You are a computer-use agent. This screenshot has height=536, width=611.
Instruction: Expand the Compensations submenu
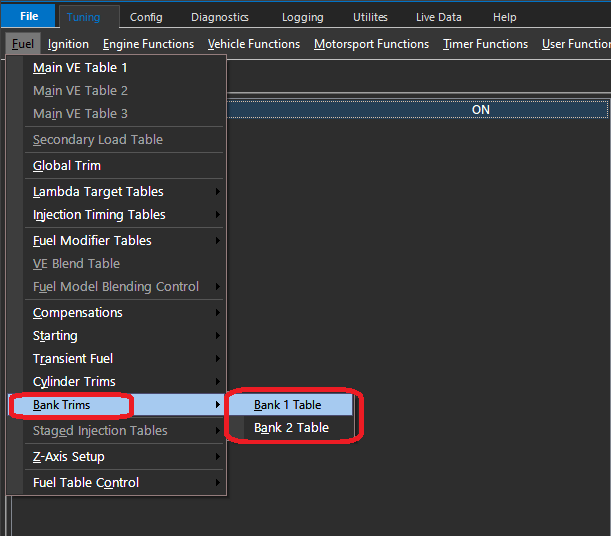click(78, 313)
